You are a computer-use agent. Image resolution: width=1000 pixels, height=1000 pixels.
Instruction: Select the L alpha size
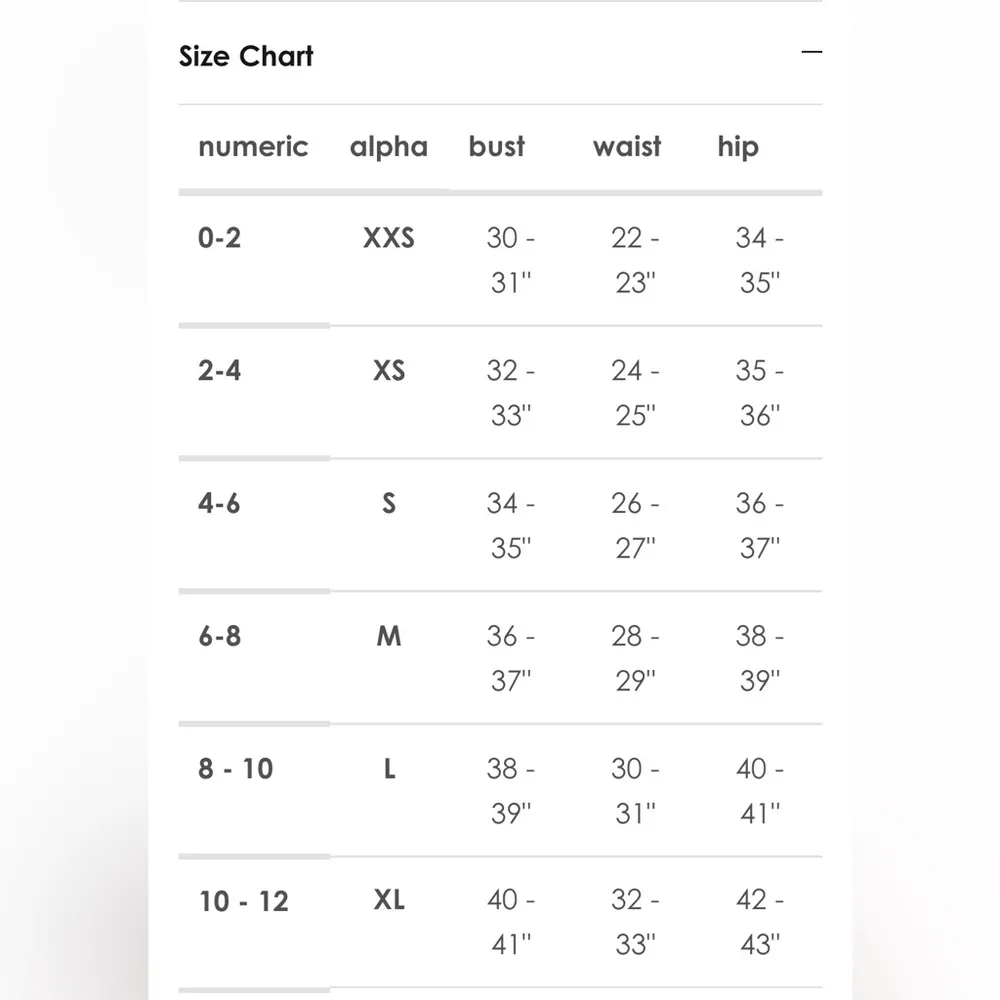click(389, 769)
